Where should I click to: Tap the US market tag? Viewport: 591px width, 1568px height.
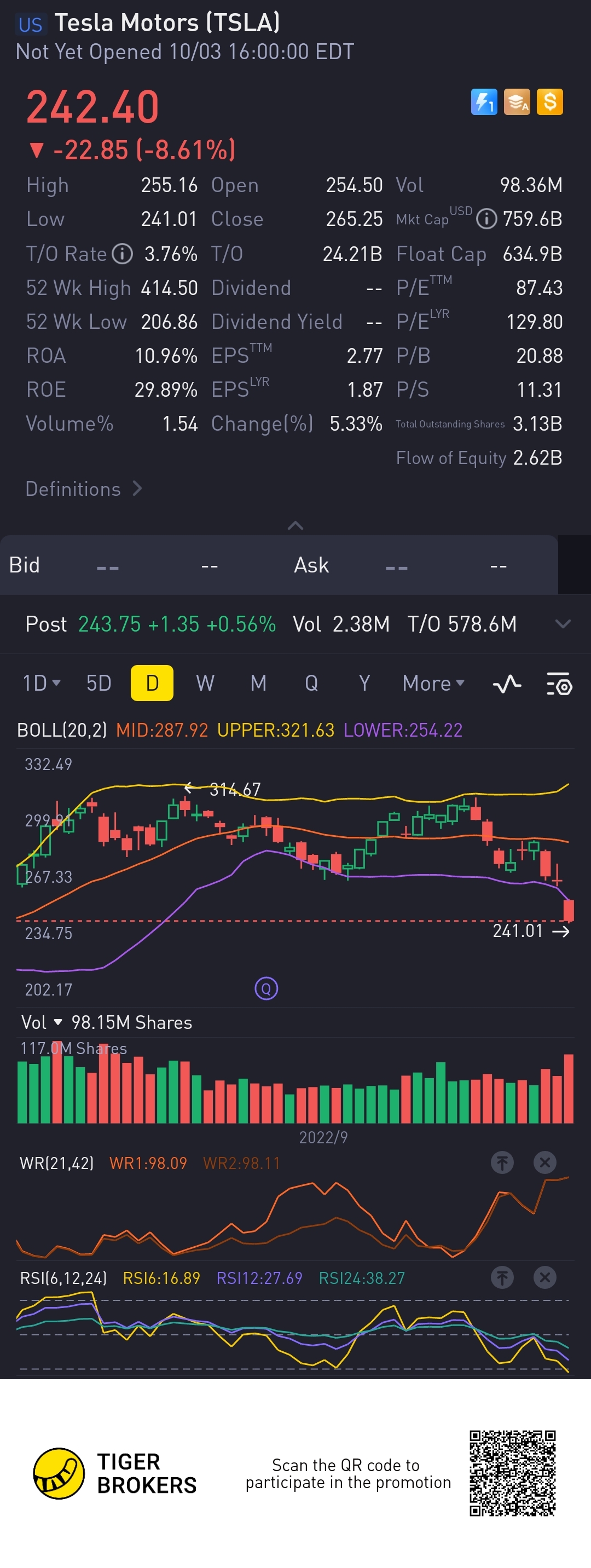[x=31, y=24]
